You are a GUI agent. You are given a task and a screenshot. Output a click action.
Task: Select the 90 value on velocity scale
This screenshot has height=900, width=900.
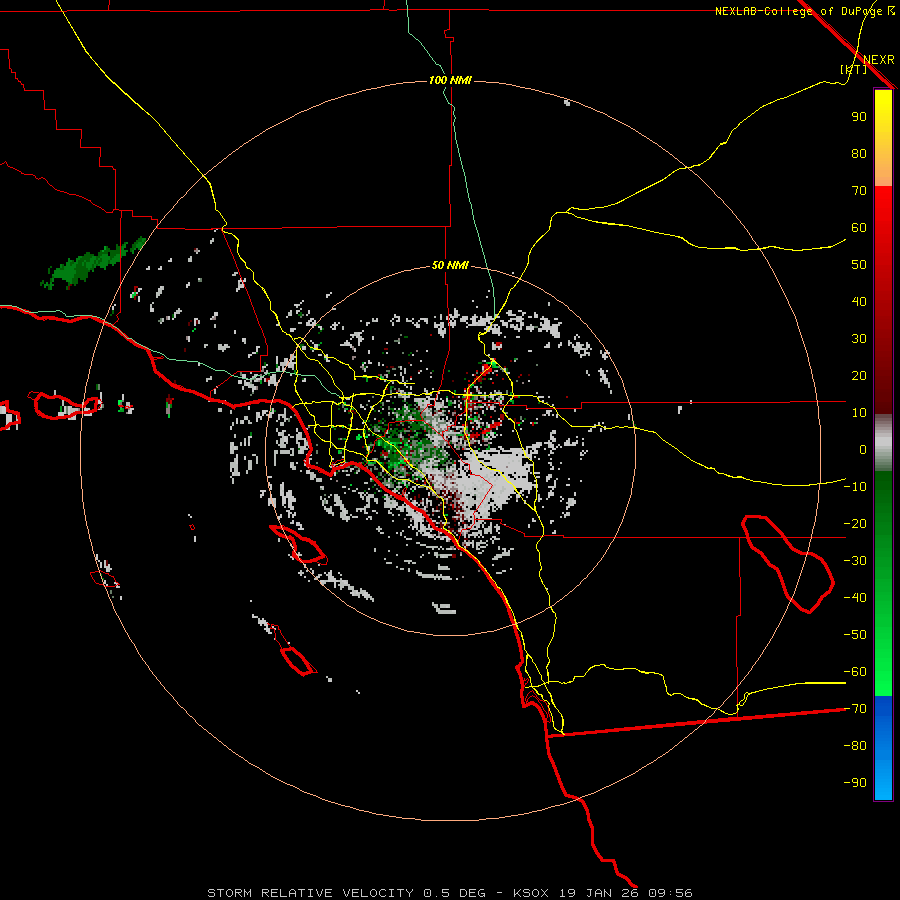859,117
